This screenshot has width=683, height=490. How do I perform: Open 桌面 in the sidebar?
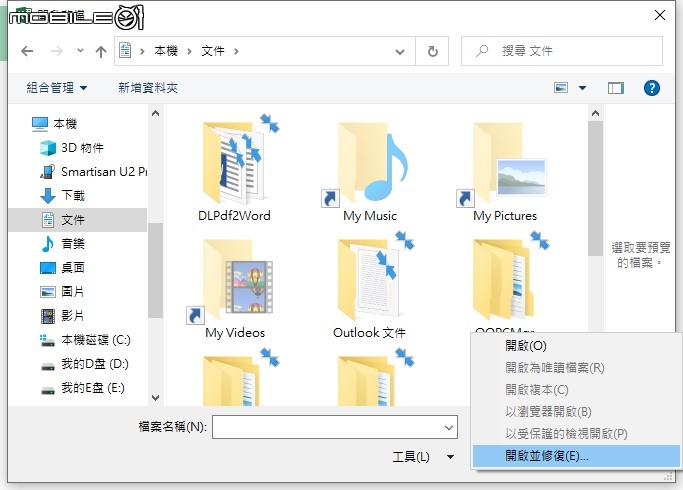(x=62, y=267)
